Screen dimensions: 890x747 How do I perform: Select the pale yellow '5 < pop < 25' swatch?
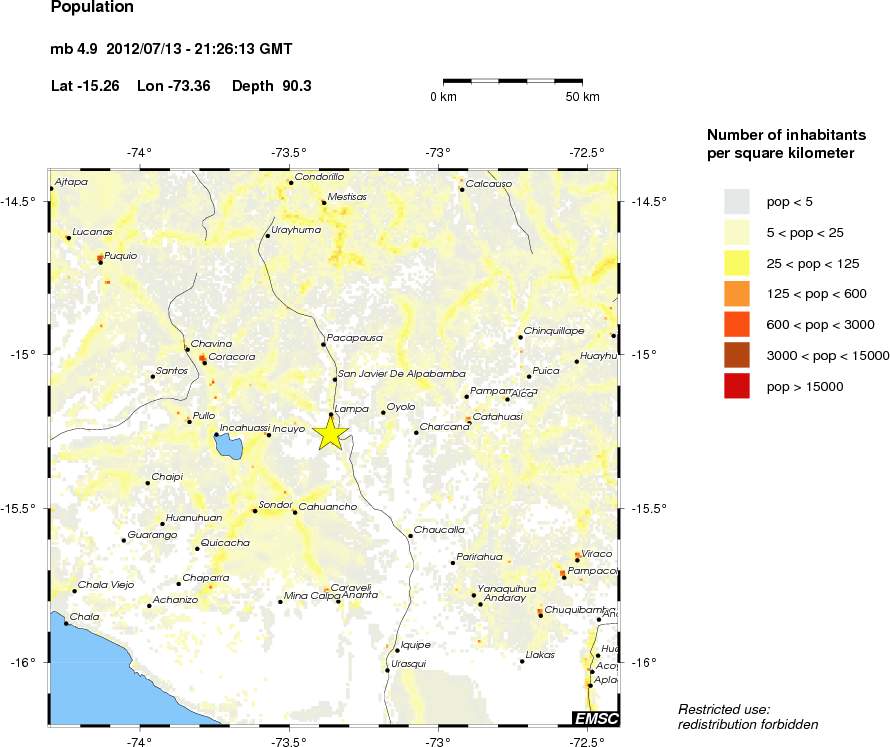point(736,232)
